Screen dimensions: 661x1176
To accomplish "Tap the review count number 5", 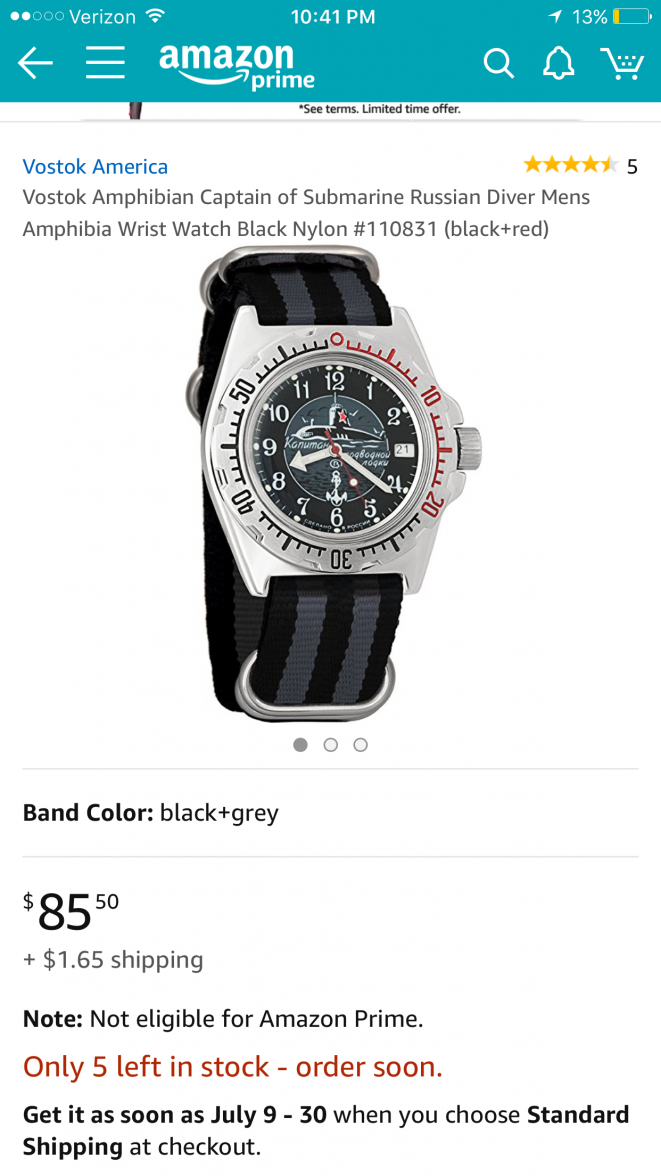I will 632,166.
